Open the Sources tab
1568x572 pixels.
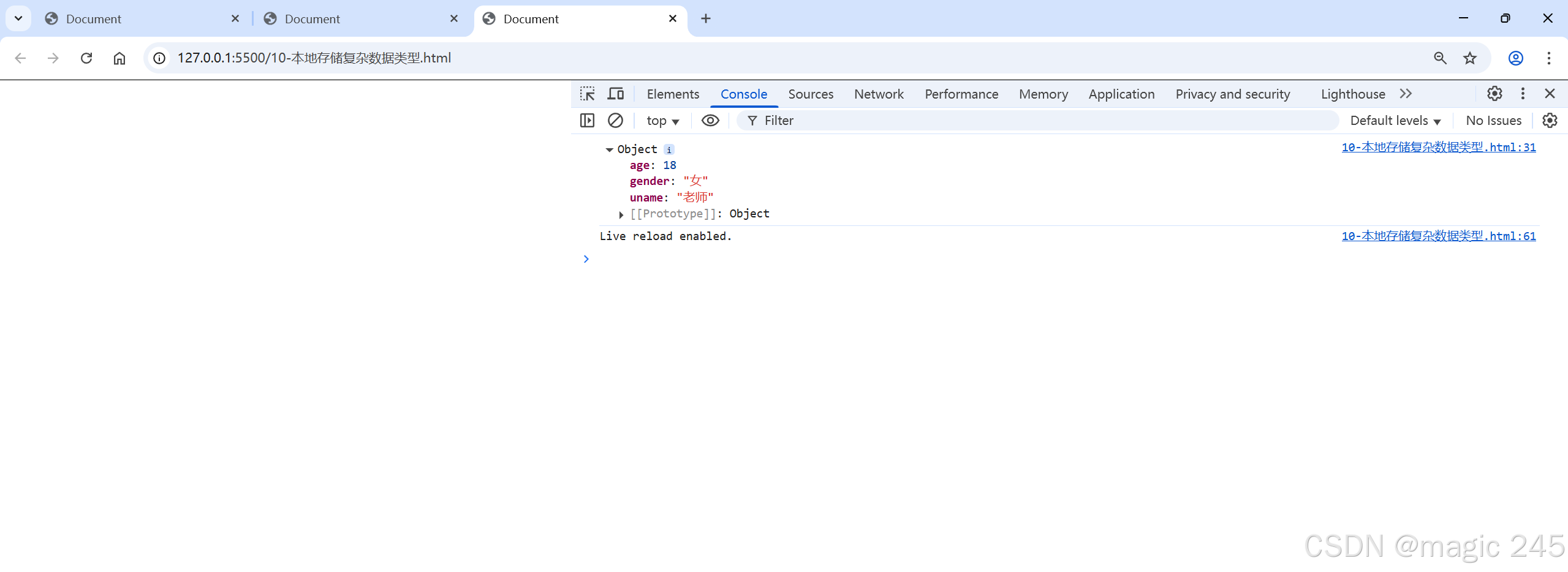tap(811, 94)
